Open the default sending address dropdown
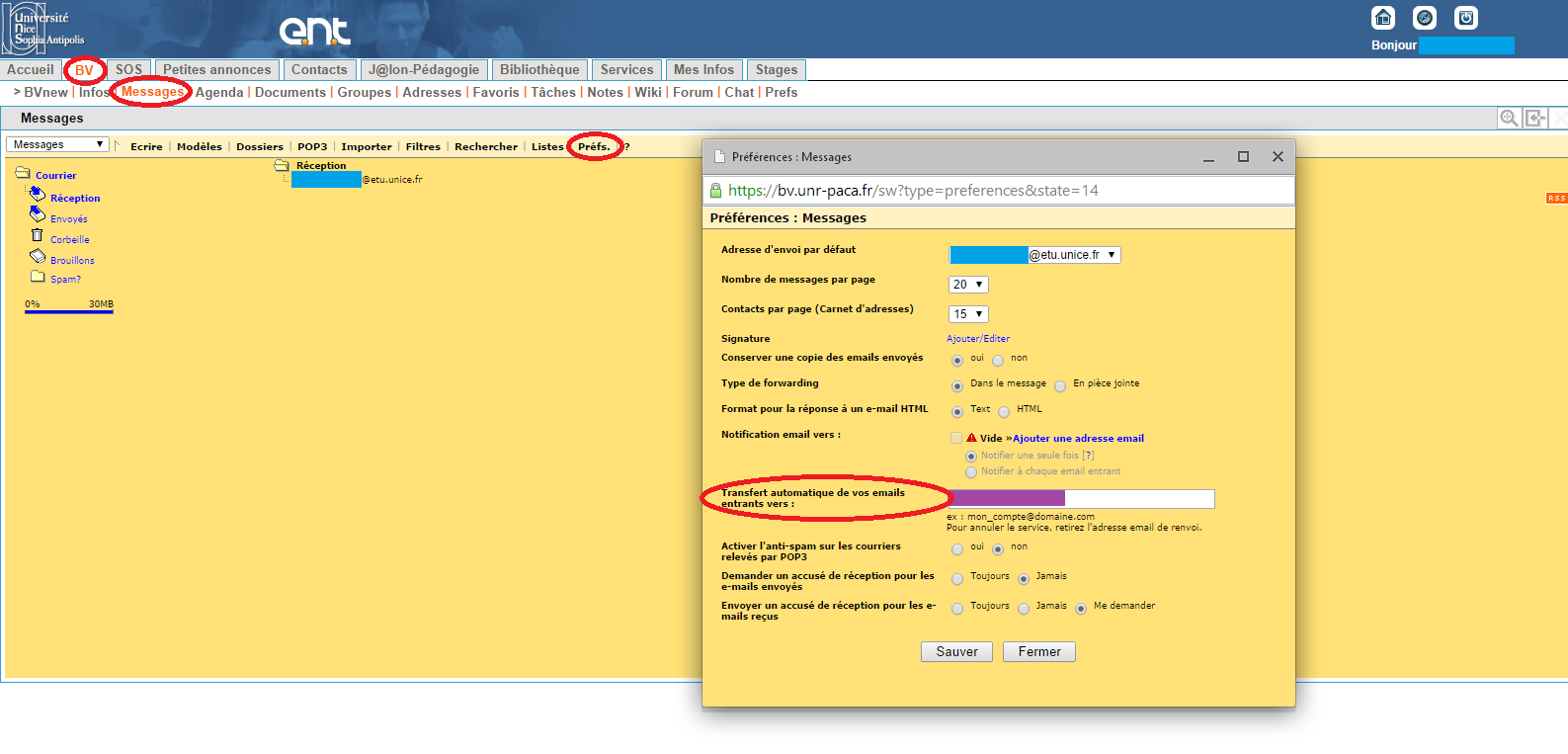Viewport: 1568px width, 754px height. (x=1034, y=255)
